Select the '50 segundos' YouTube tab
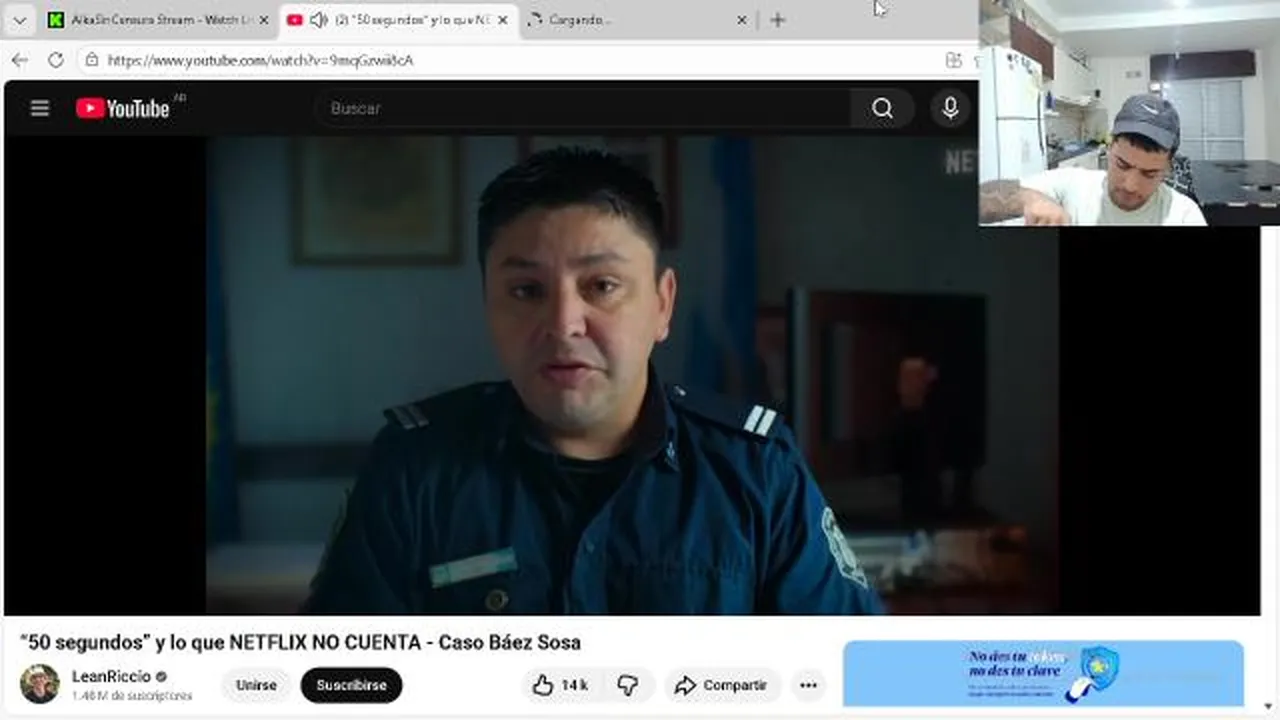 click(398, 20)
